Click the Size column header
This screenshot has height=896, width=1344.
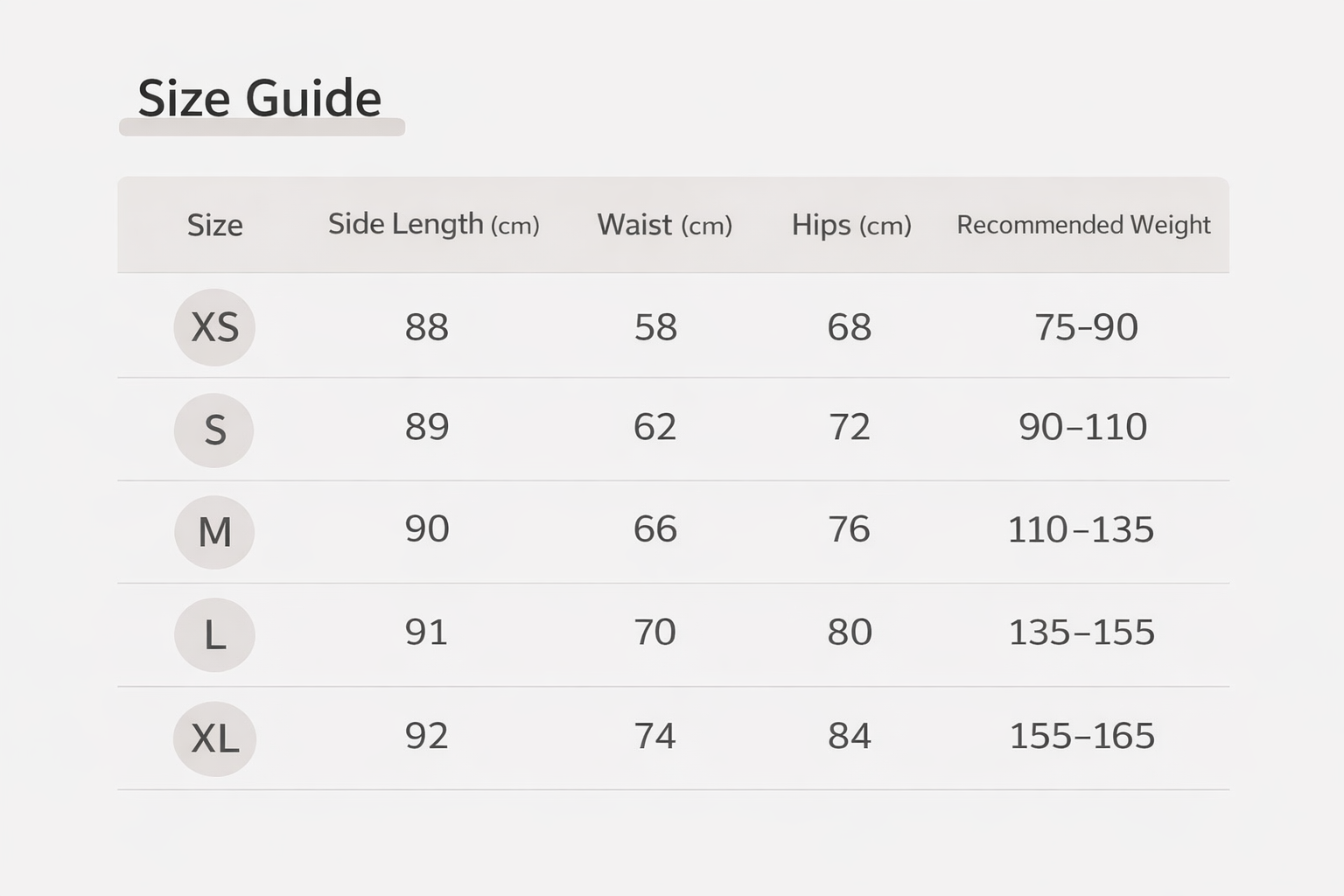tap(214, 225)
